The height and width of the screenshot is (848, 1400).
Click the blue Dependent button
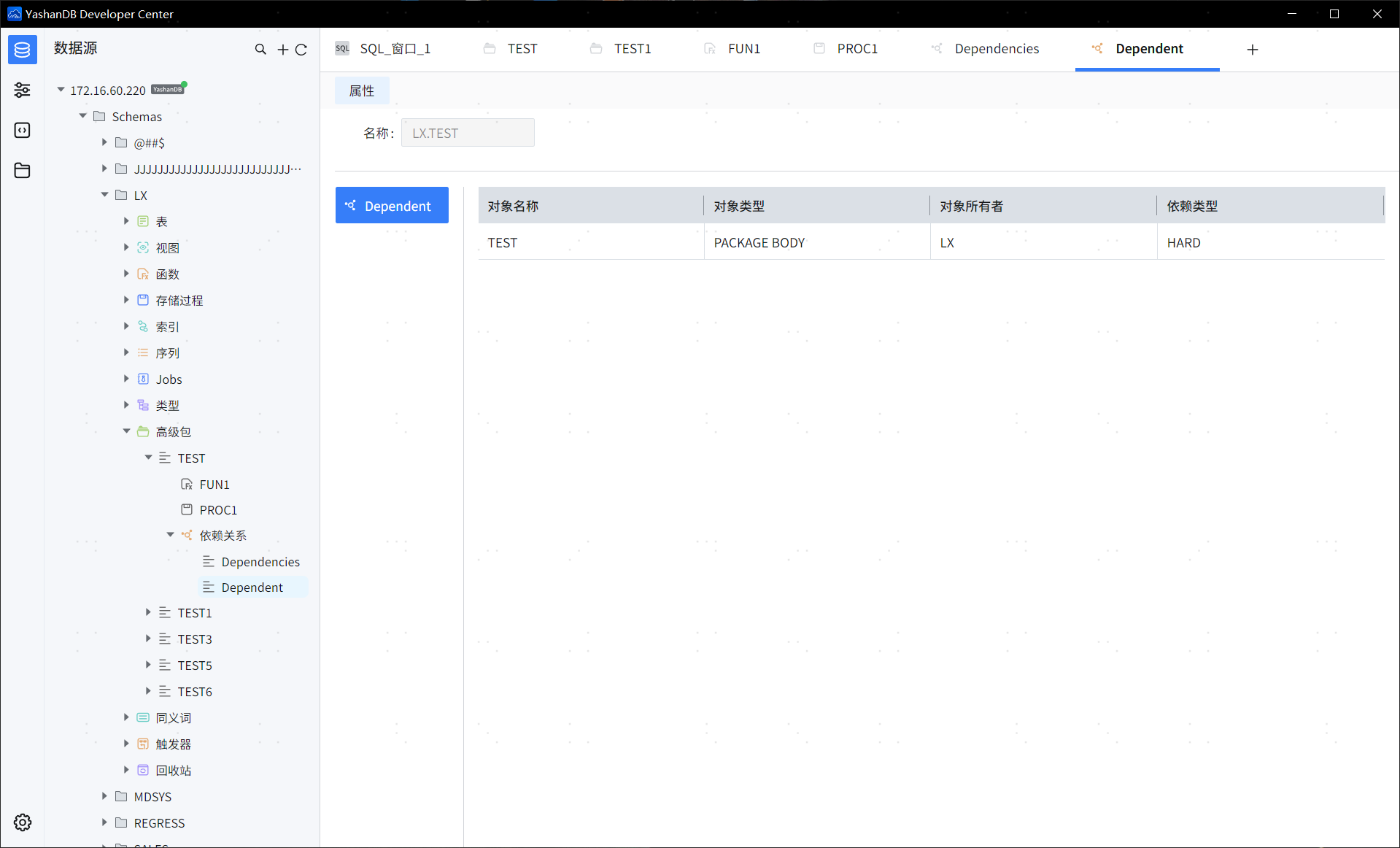click(392, 205)
